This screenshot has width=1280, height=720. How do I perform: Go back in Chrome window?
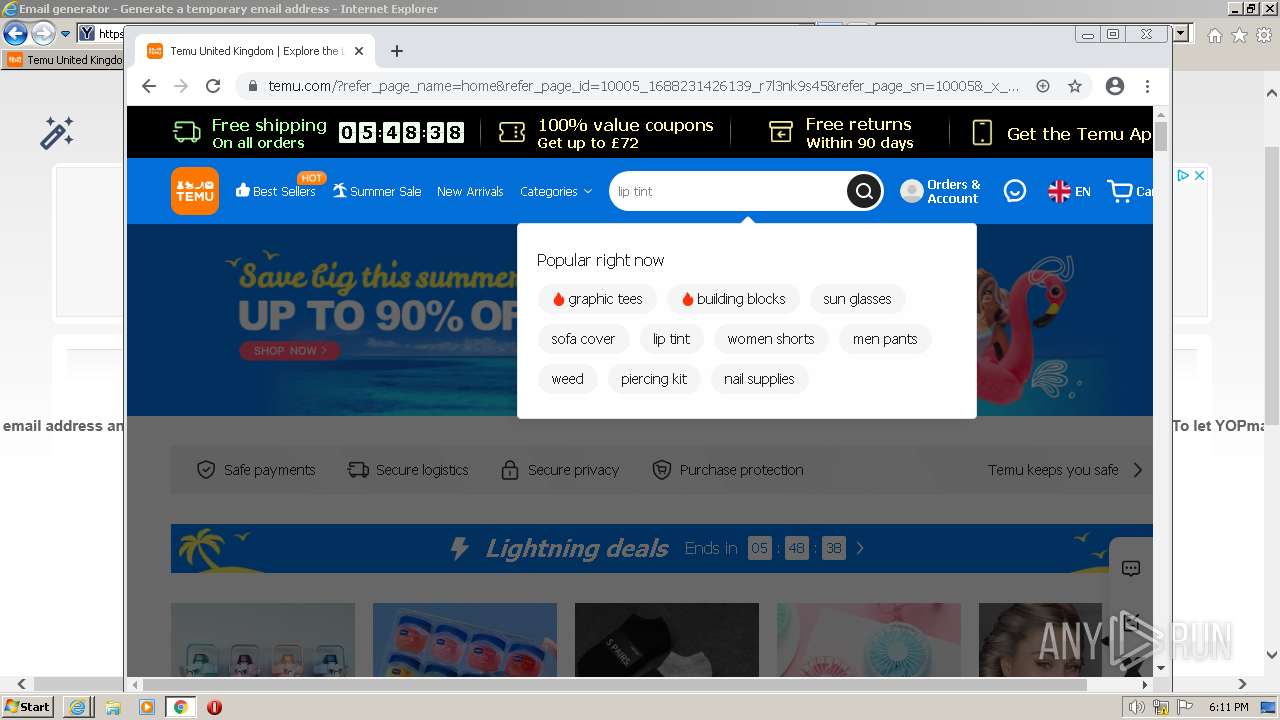149,86
